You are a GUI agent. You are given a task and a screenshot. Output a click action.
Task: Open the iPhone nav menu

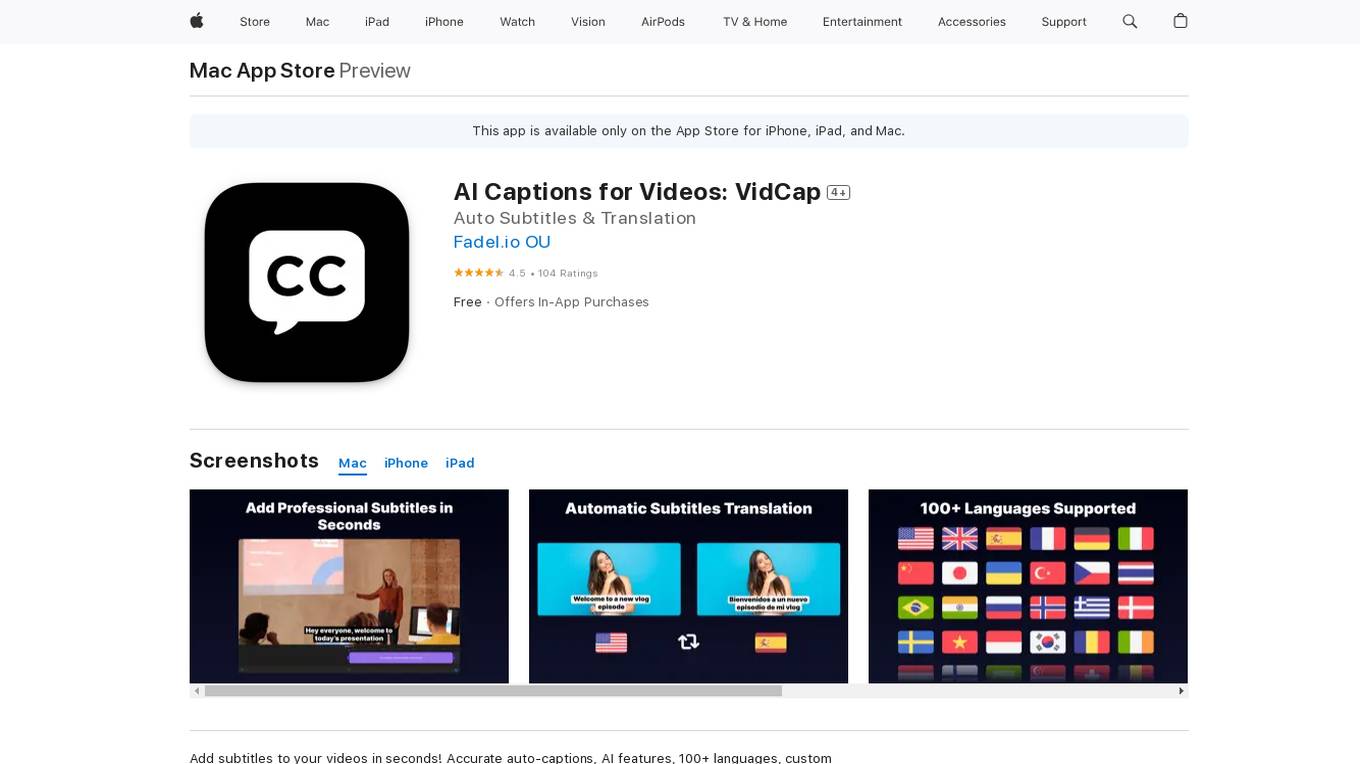click(x=444, y=22)
